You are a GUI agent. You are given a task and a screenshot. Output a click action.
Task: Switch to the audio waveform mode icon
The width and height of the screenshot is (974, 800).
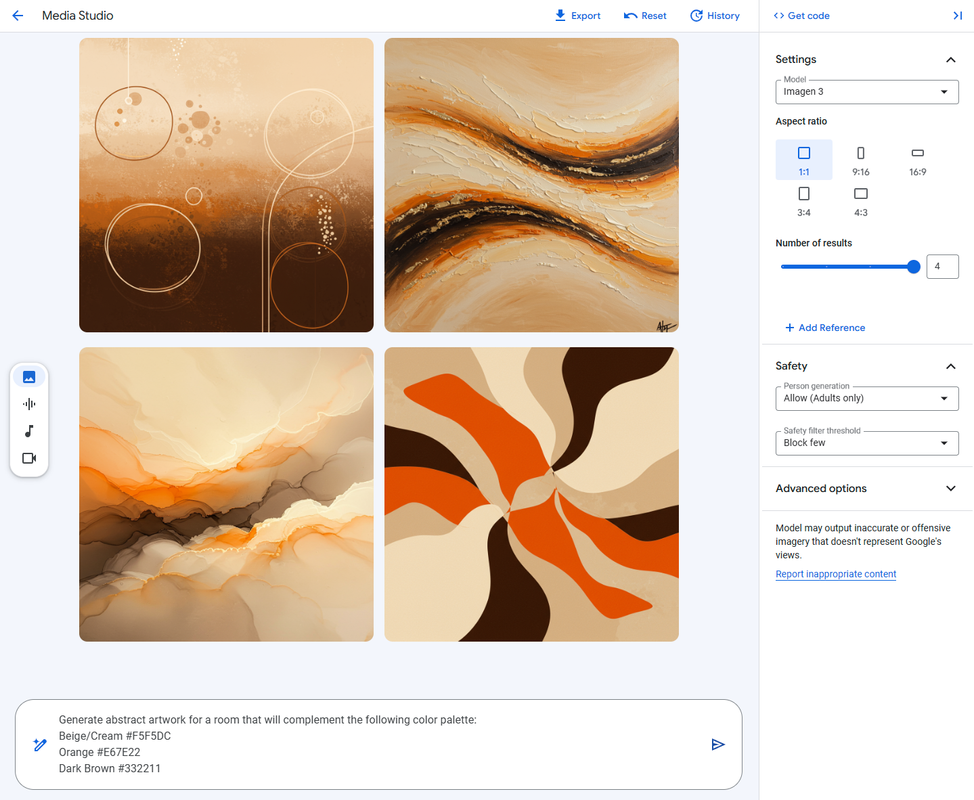29,404
